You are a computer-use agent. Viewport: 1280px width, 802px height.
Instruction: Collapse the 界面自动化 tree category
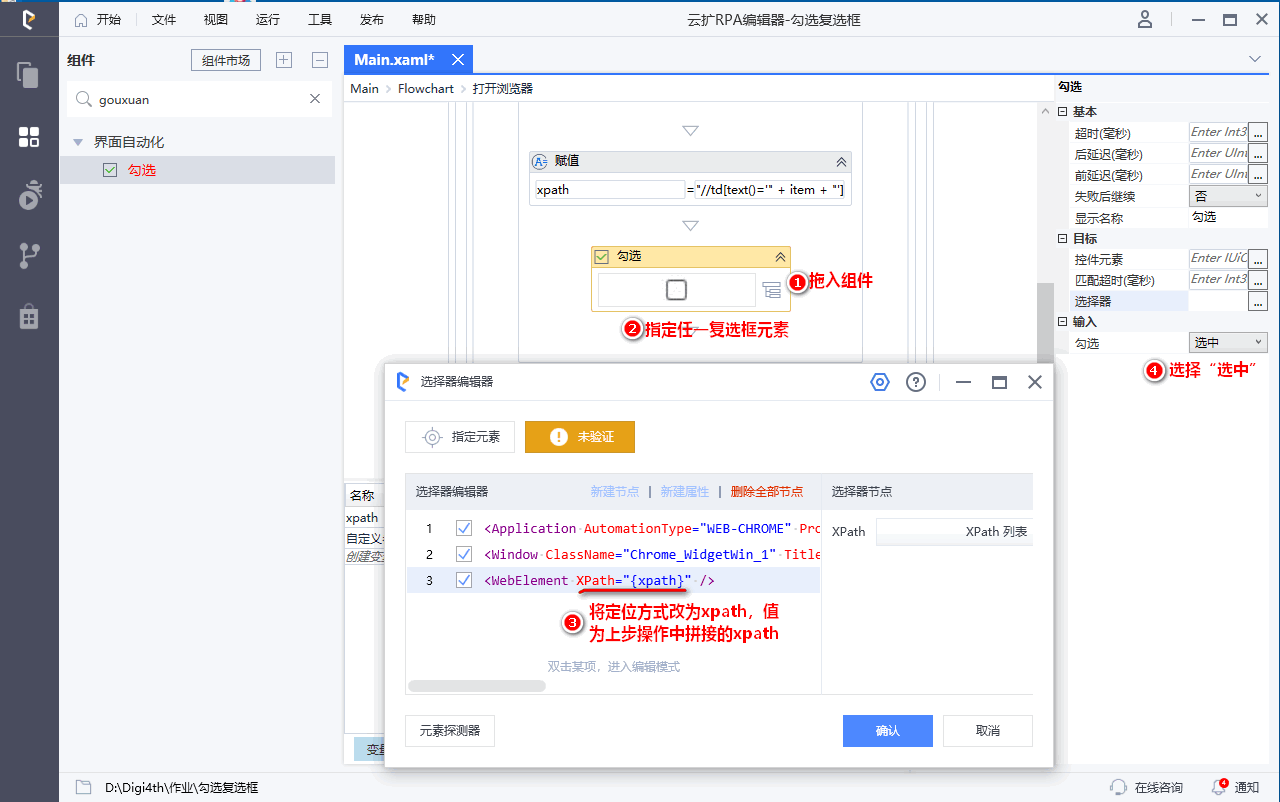click(78, 143)
